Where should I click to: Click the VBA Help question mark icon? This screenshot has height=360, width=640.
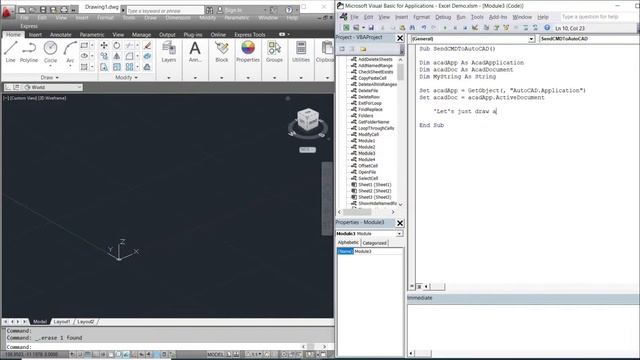[x=547, y=28]
